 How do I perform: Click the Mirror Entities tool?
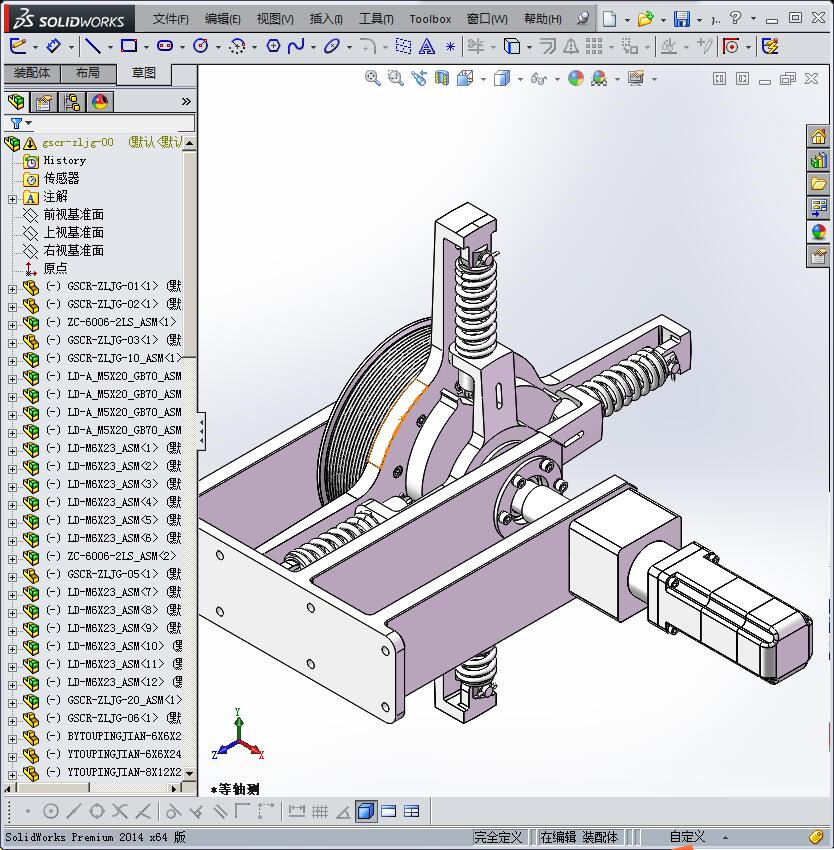(x=570, y=47)
